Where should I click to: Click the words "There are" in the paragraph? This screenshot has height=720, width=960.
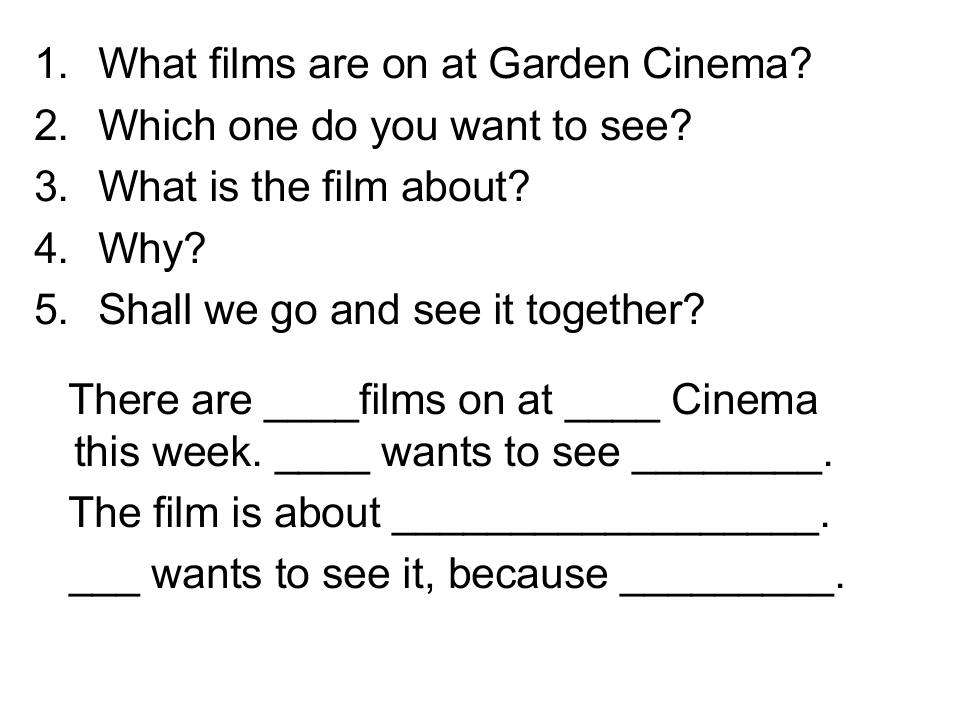pyautogui.click(x=160, y=402)
